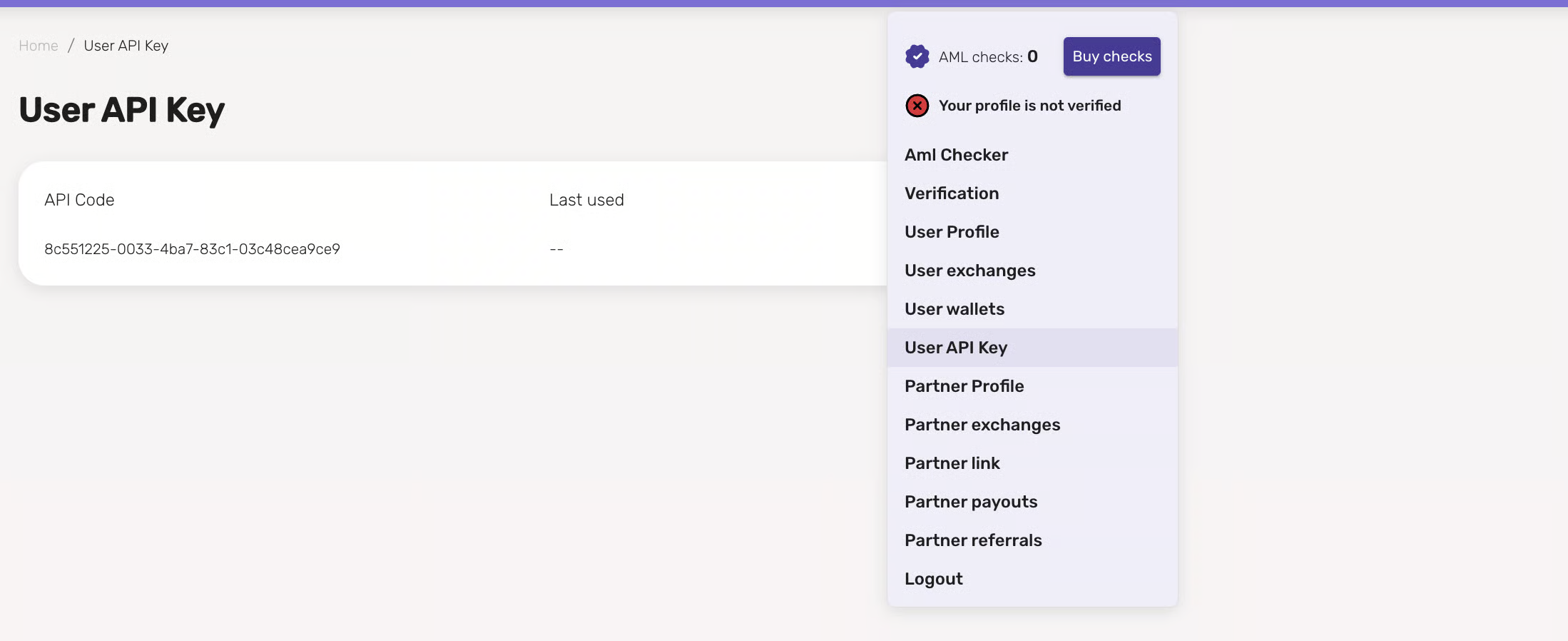View Partner exchanges
This screenshot has height=641, width=1568.
click(982, 425)
